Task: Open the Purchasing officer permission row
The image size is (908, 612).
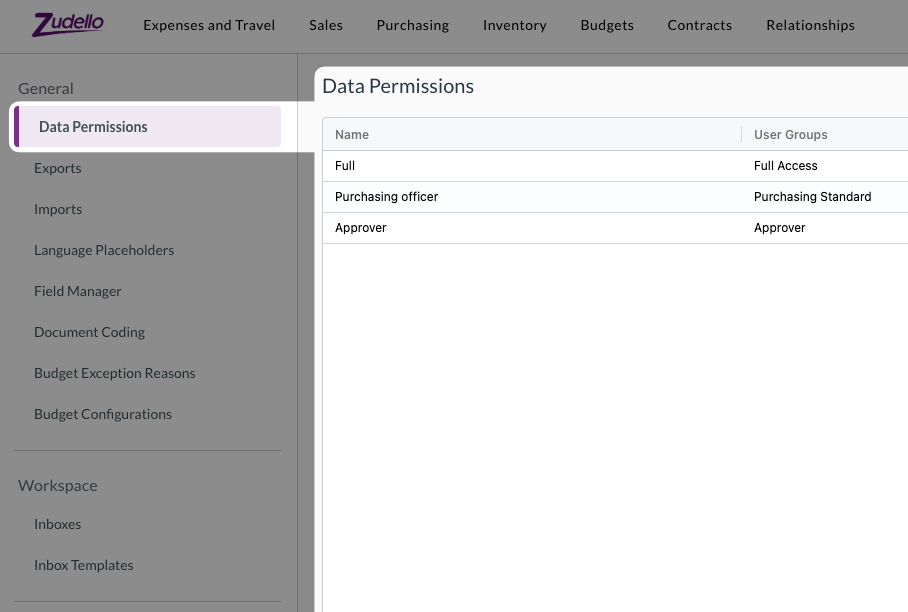Action: [386, 197]
